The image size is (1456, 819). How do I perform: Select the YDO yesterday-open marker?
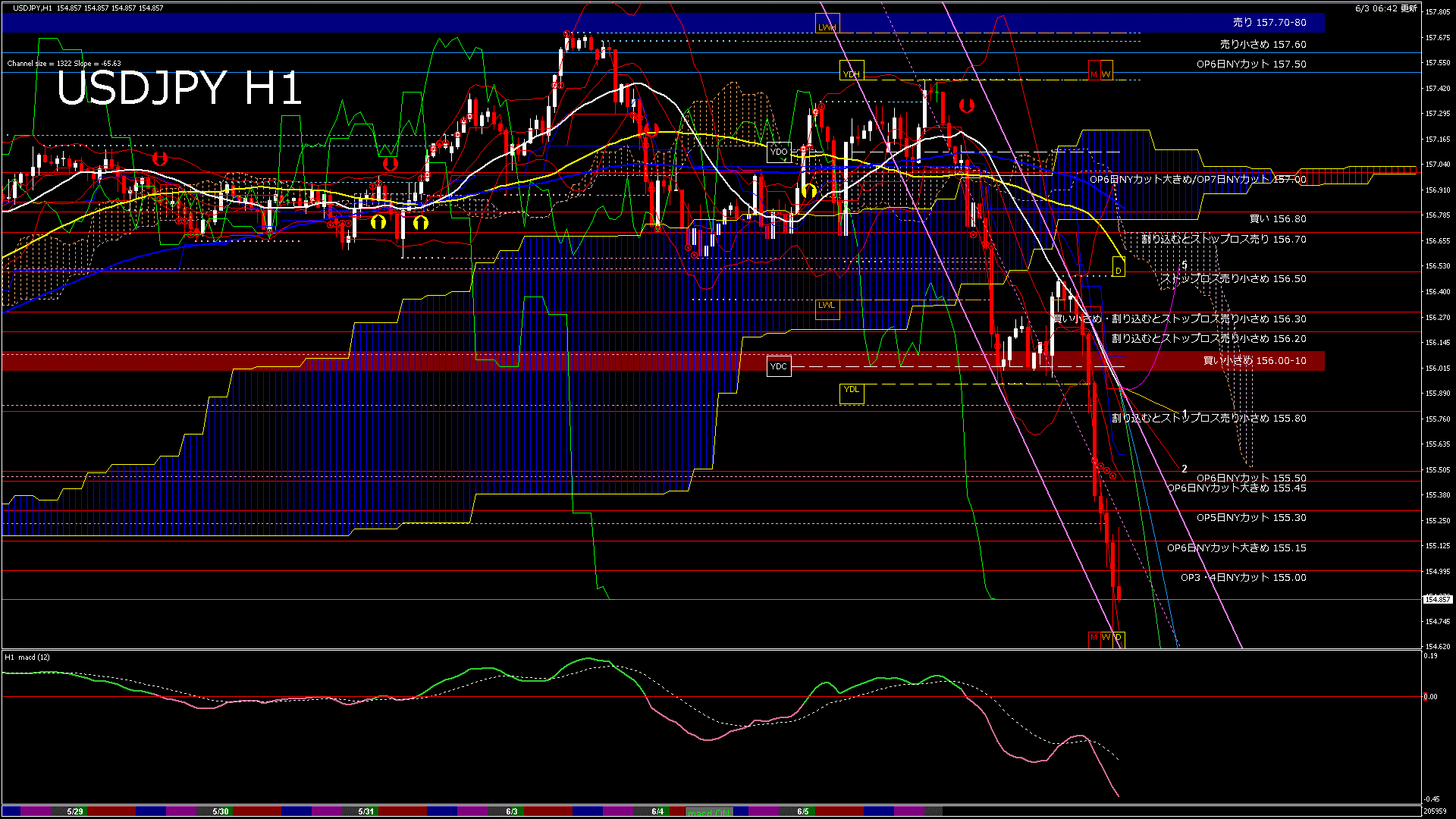tap(779, 152)
